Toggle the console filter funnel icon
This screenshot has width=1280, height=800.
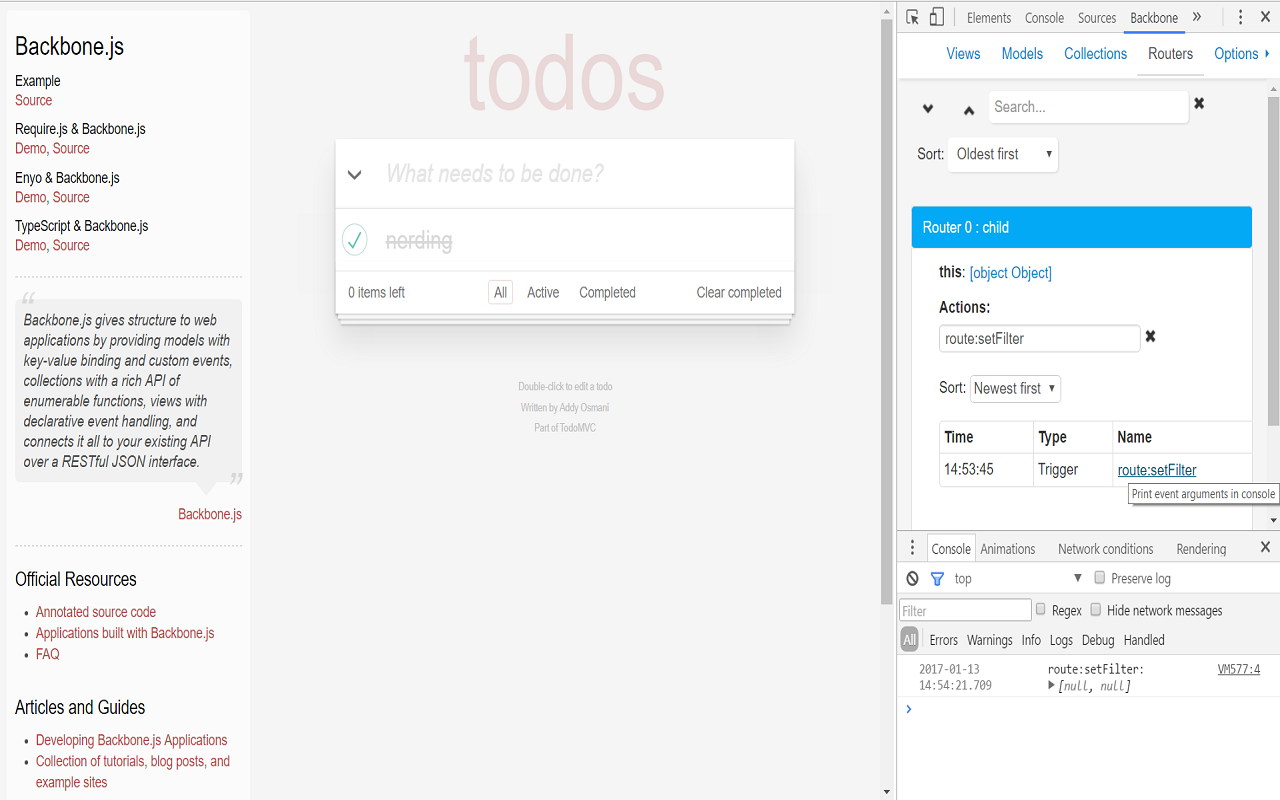[x=937, y=578]
